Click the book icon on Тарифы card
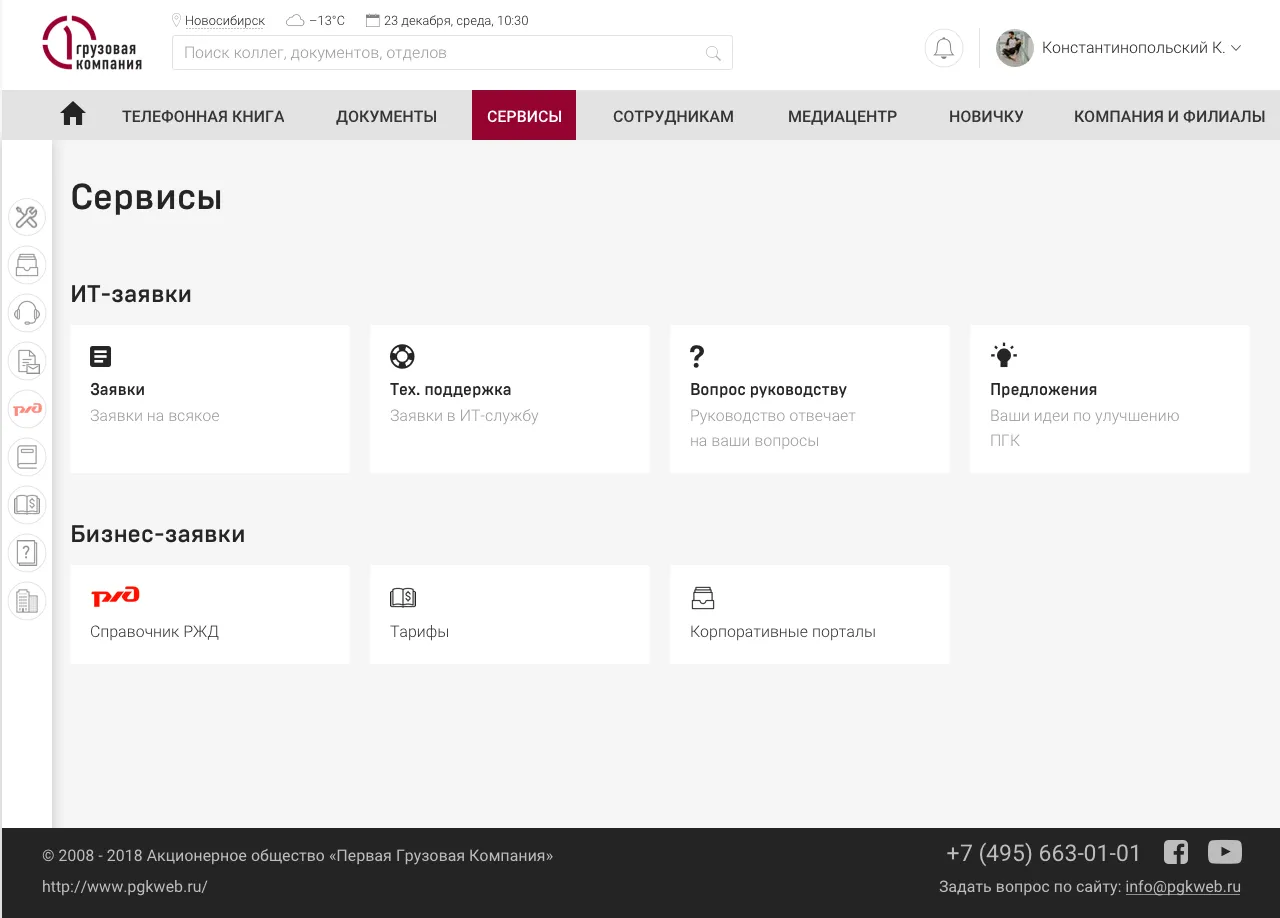The height and width of the screenshot is (918, 1280). click(403, 598)
